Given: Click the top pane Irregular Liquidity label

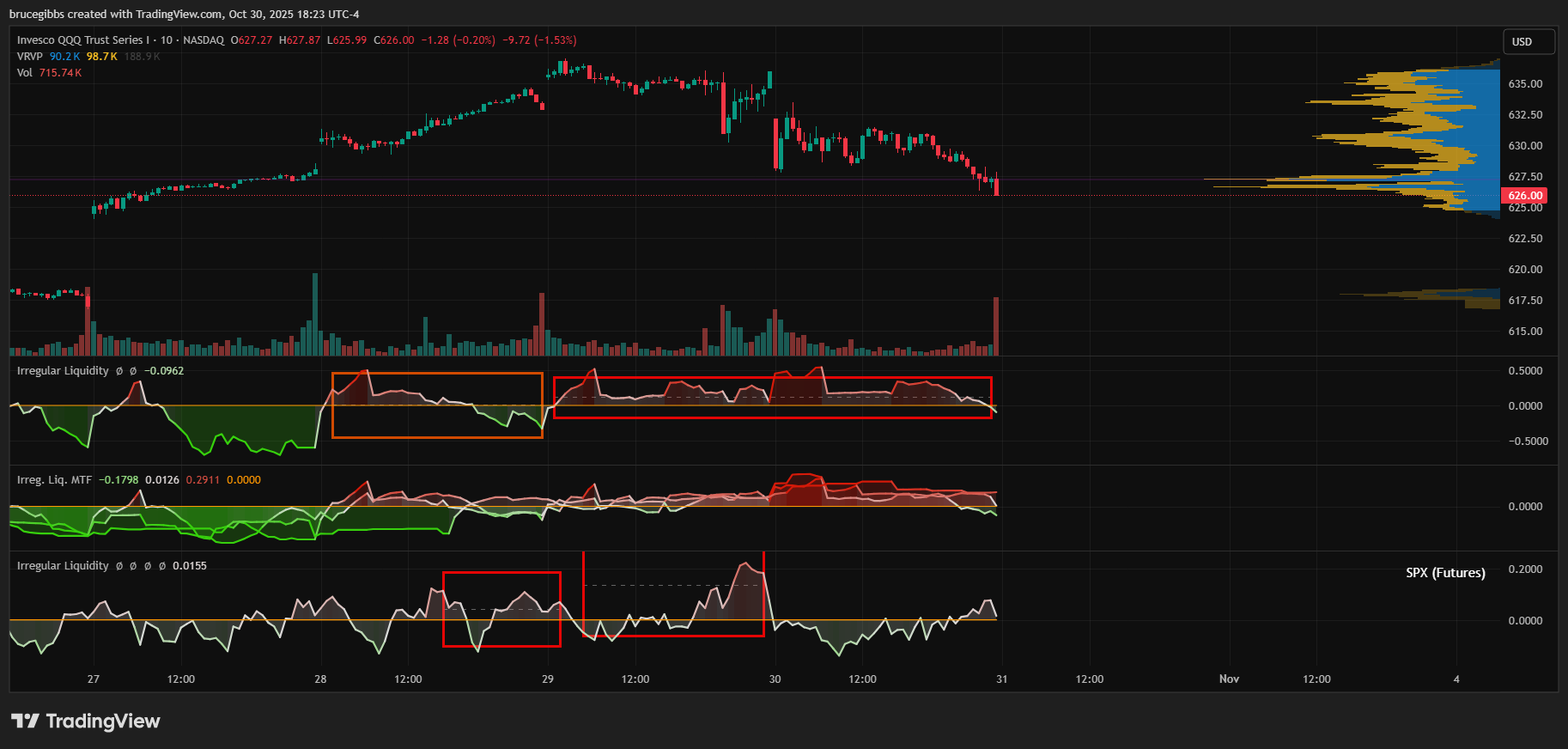Looking at the screenshot, I should point(63,371).
